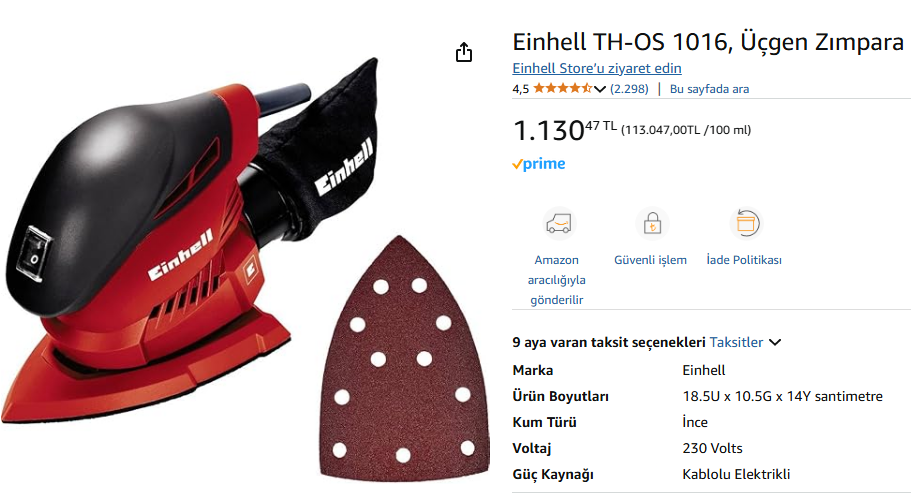
Task: Open the 'Güvenli işlem' link
Action: 650,260
